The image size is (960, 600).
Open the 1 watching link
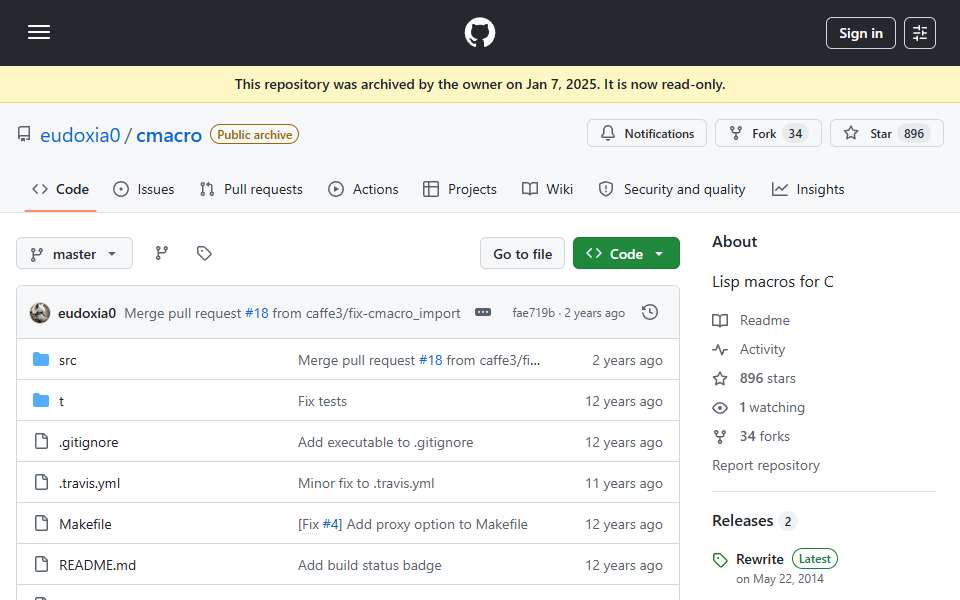(771, 407)
